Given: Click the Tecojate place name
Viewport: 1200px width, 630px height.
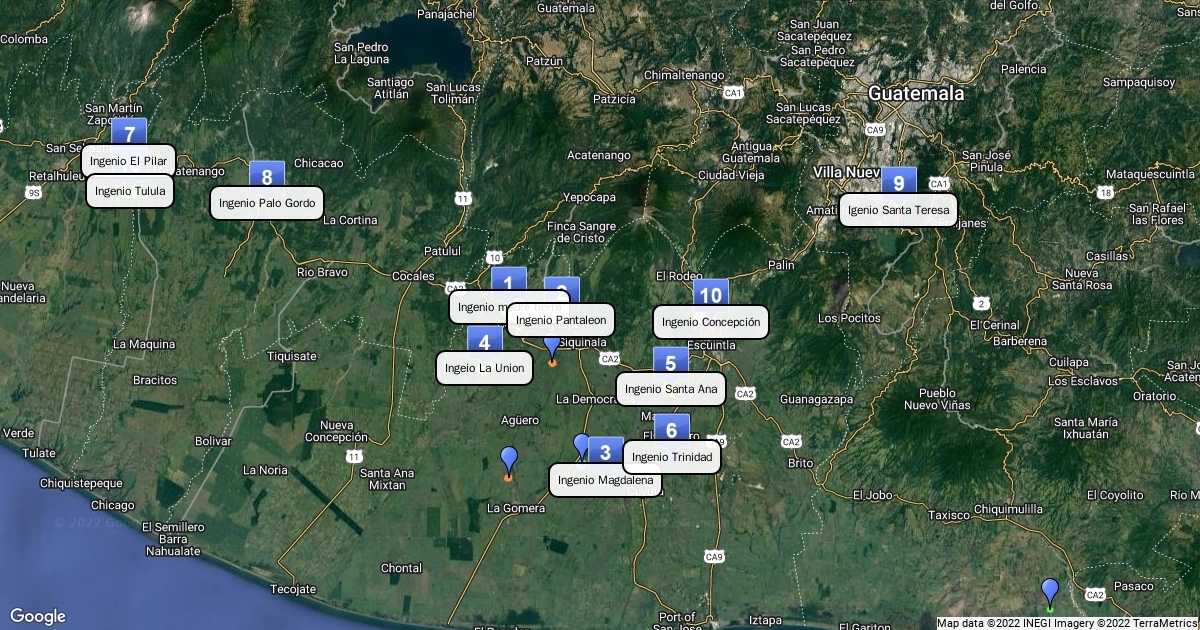Looking at the screenshot, I should [293, 589].
